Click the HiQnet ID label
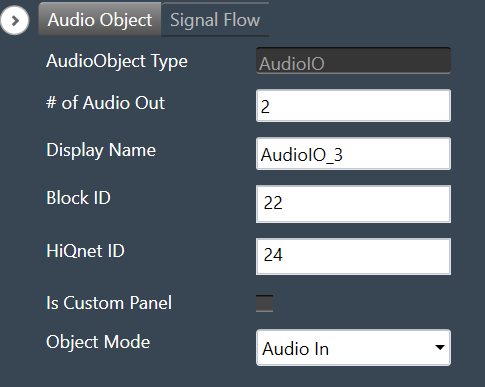485x387 pixels. (x=85, y=251)
